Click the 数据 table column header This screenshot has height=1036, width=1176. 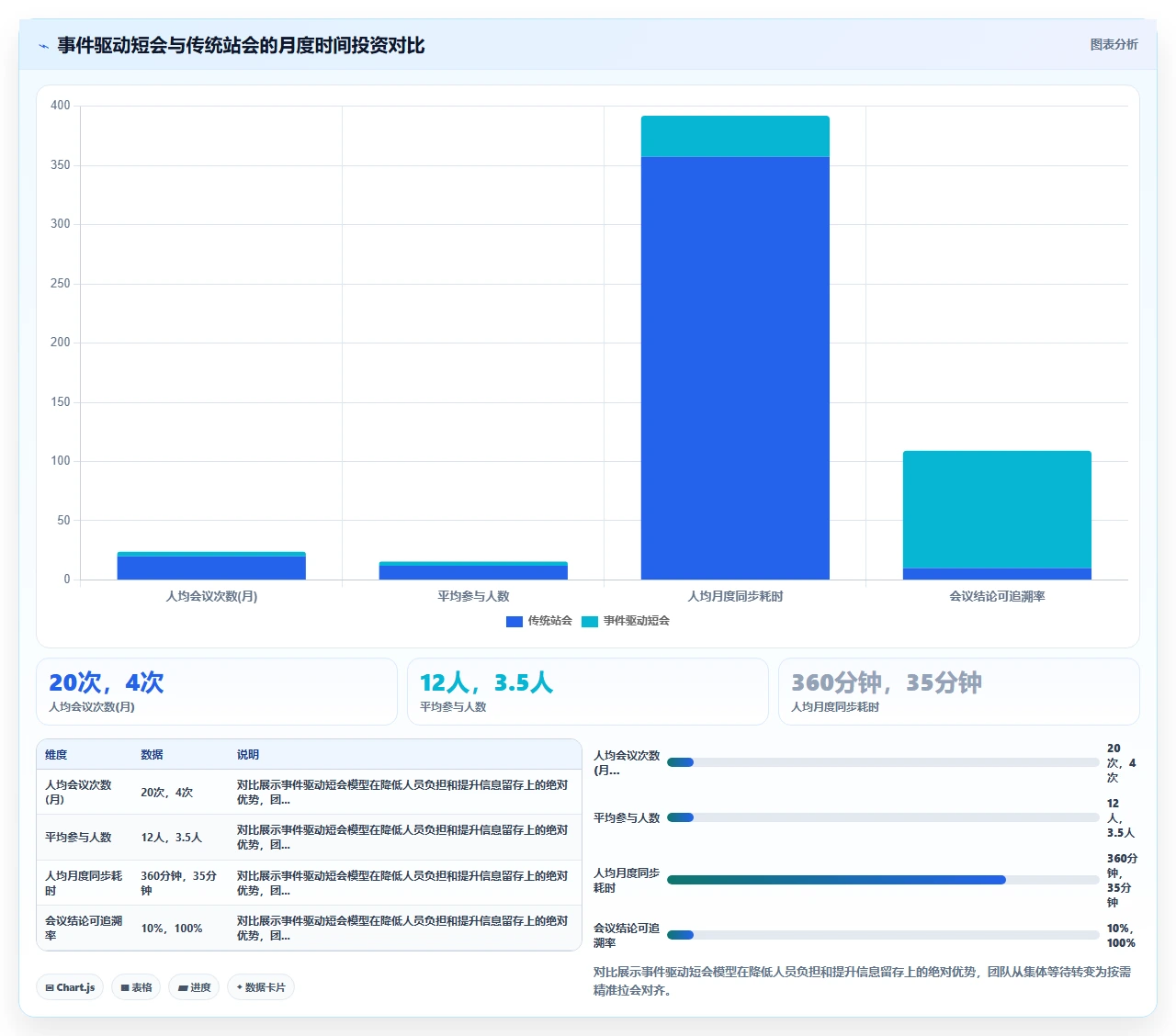point(152,755)
